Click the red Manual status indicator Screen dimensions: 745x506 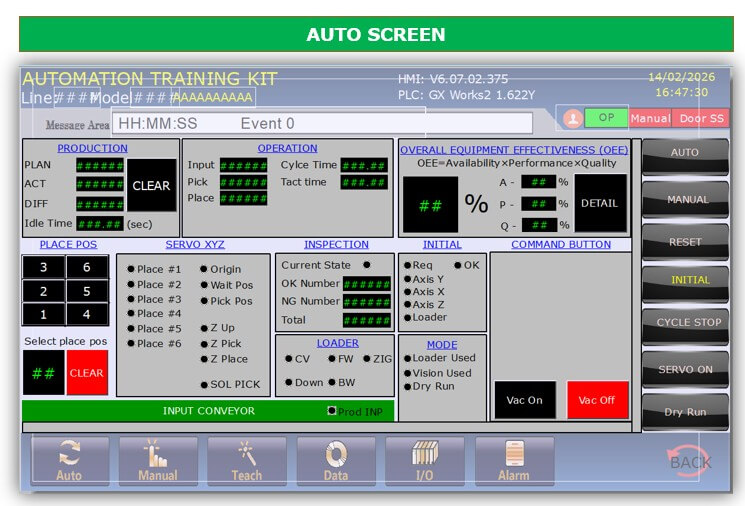coord(650,118)
